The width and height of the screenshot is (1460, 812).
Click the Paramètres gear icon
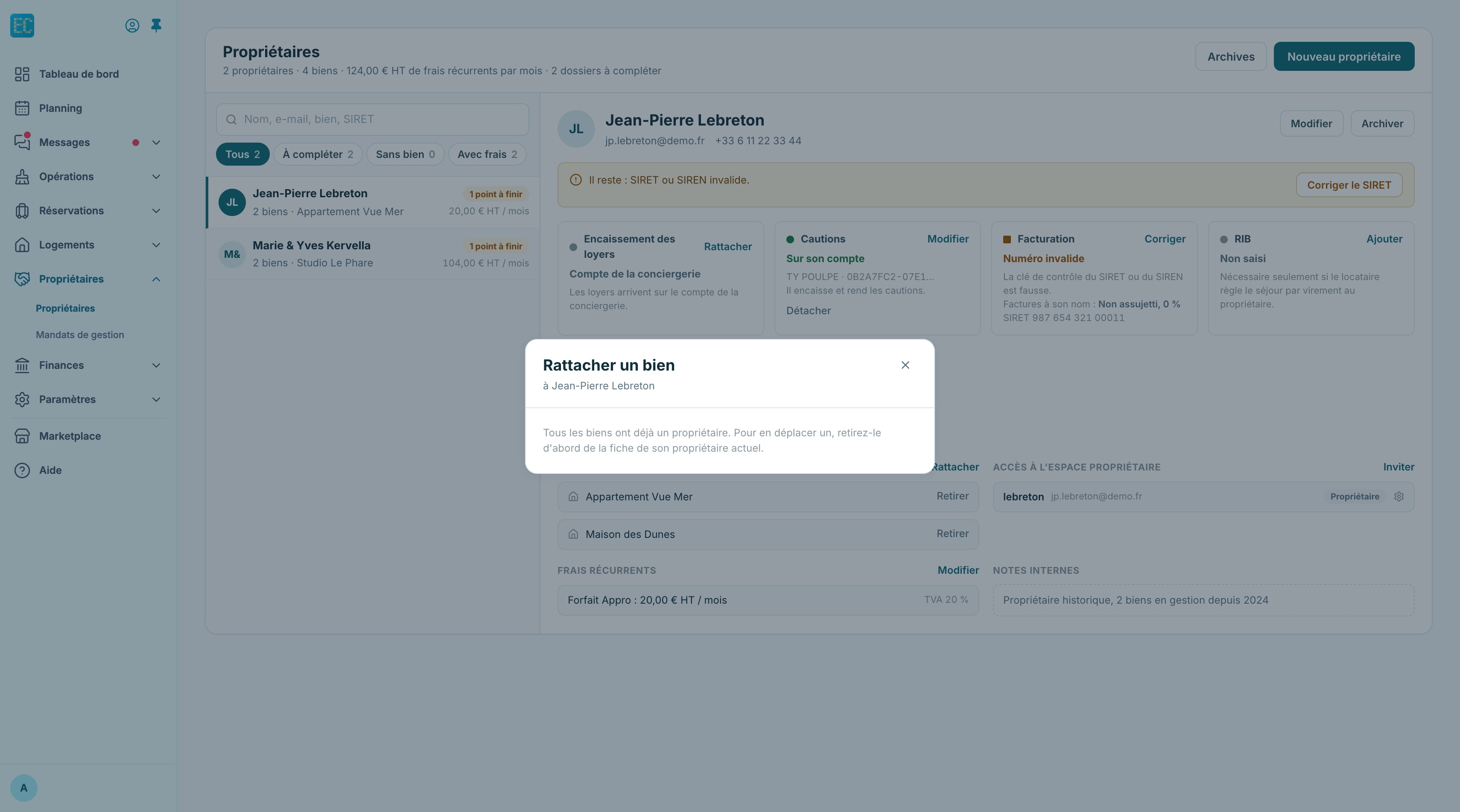[x=22, y=400]
